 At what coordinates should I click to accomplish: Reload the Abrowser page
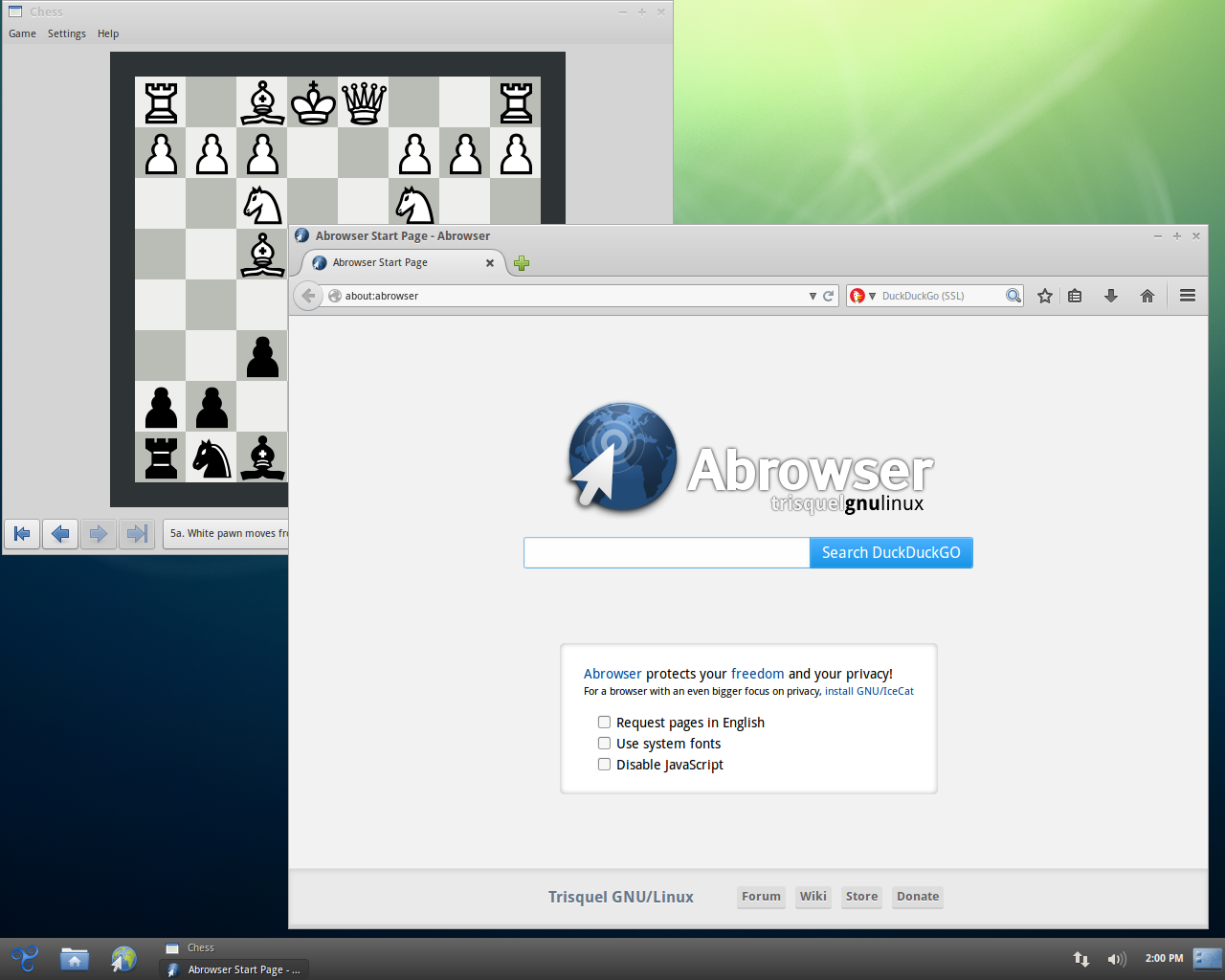(829, 296)
